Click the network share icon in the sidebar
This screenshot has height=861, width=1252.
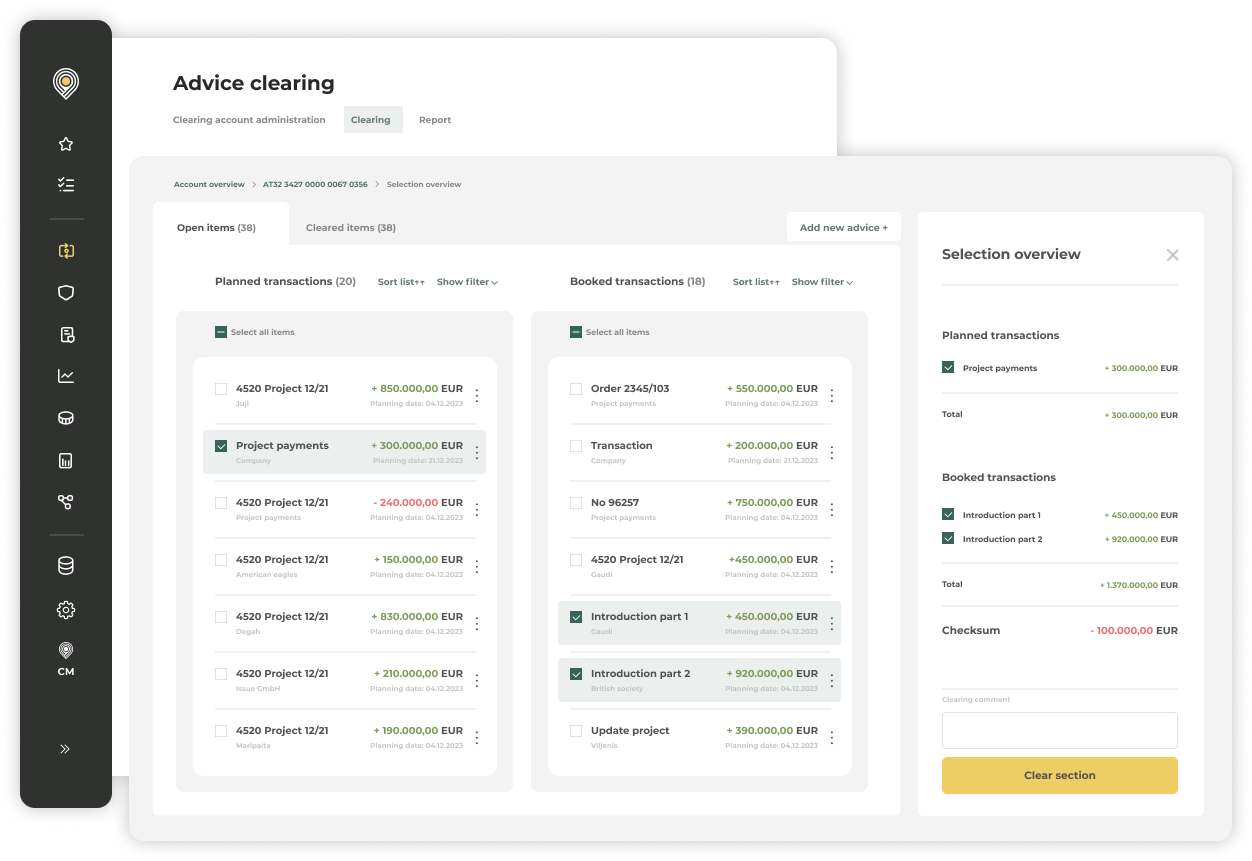[65, 502]
